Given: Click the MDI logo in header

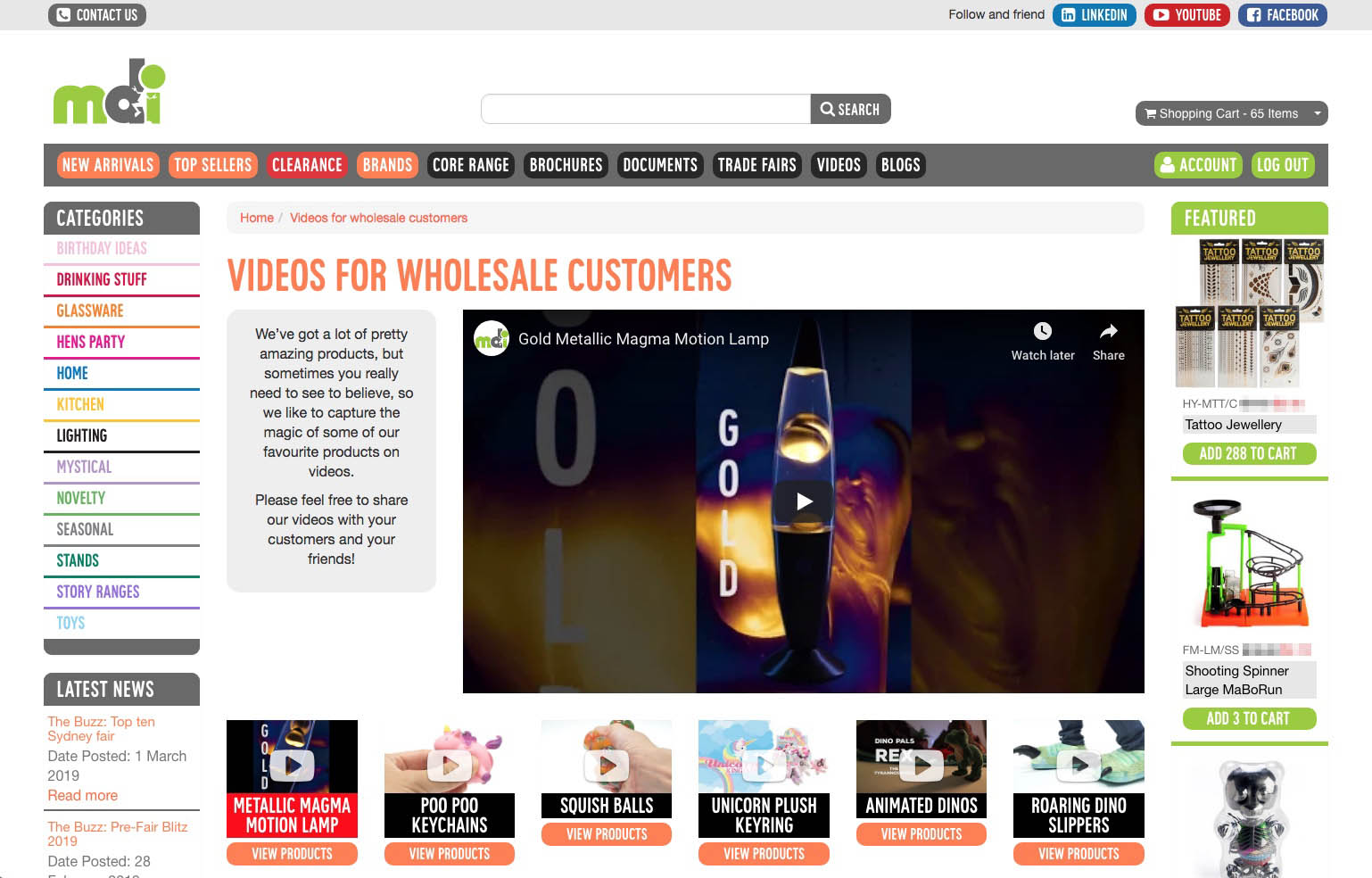Looking at the screenshot, I should point(109,92).
